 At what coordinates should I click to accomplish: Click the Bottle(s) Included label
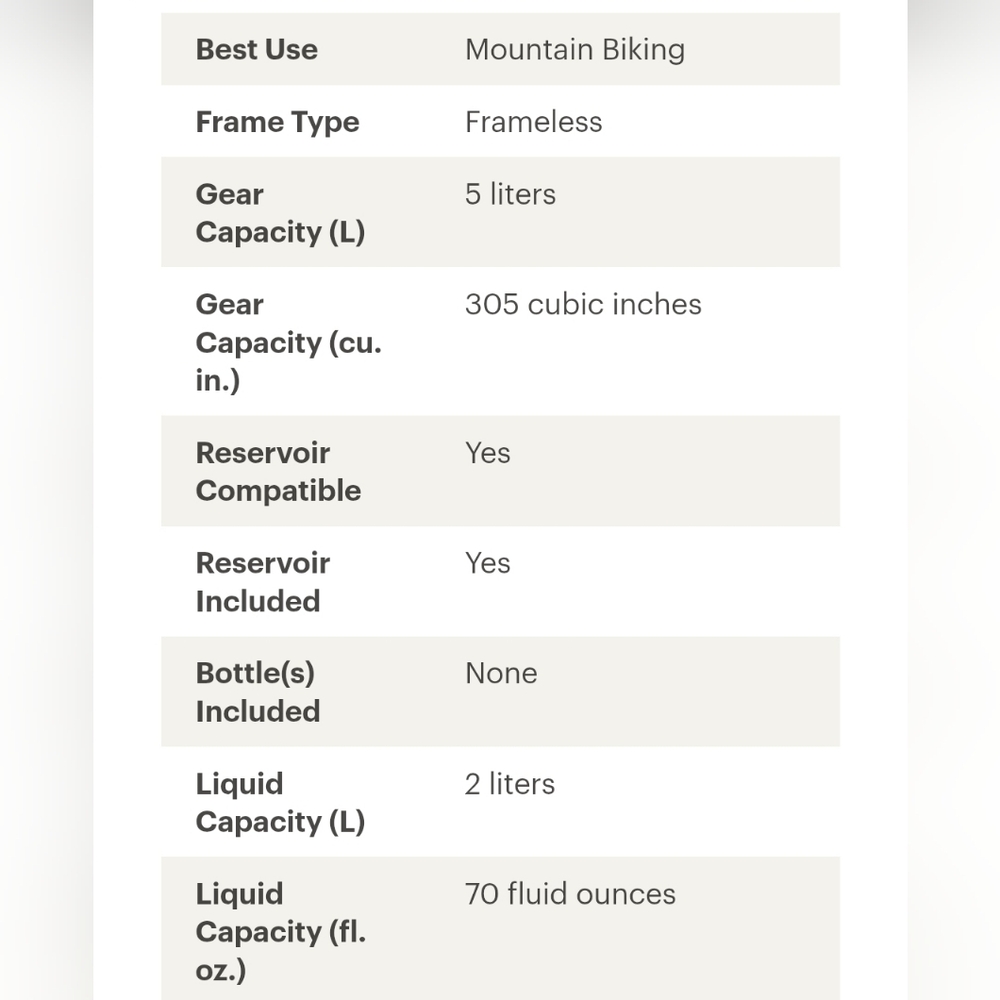tap(258, 692)
